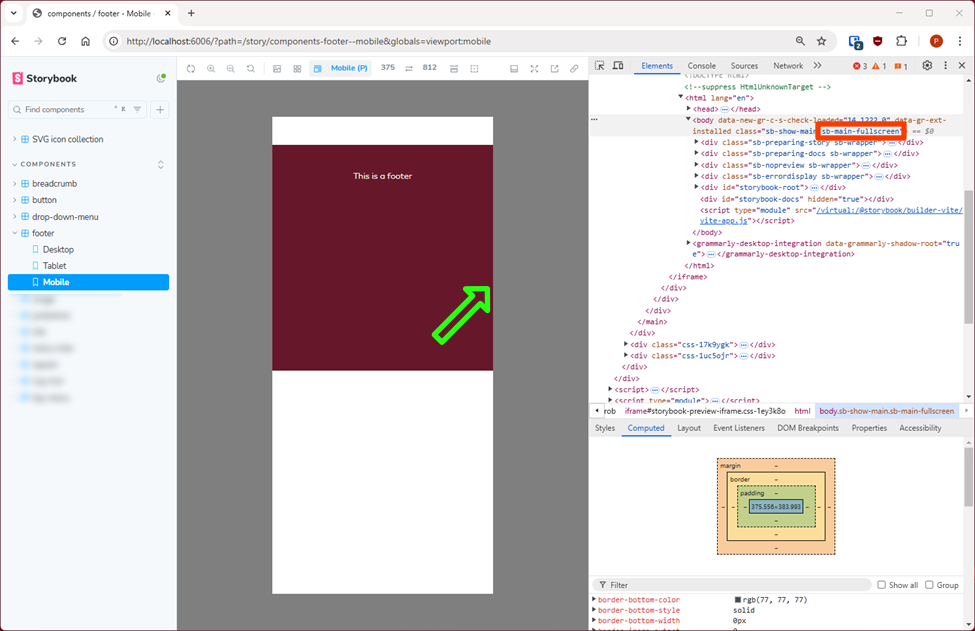This screenshot has width=975, height=631.
Task: Open the story in a new tab
Action: click(554, 68)
